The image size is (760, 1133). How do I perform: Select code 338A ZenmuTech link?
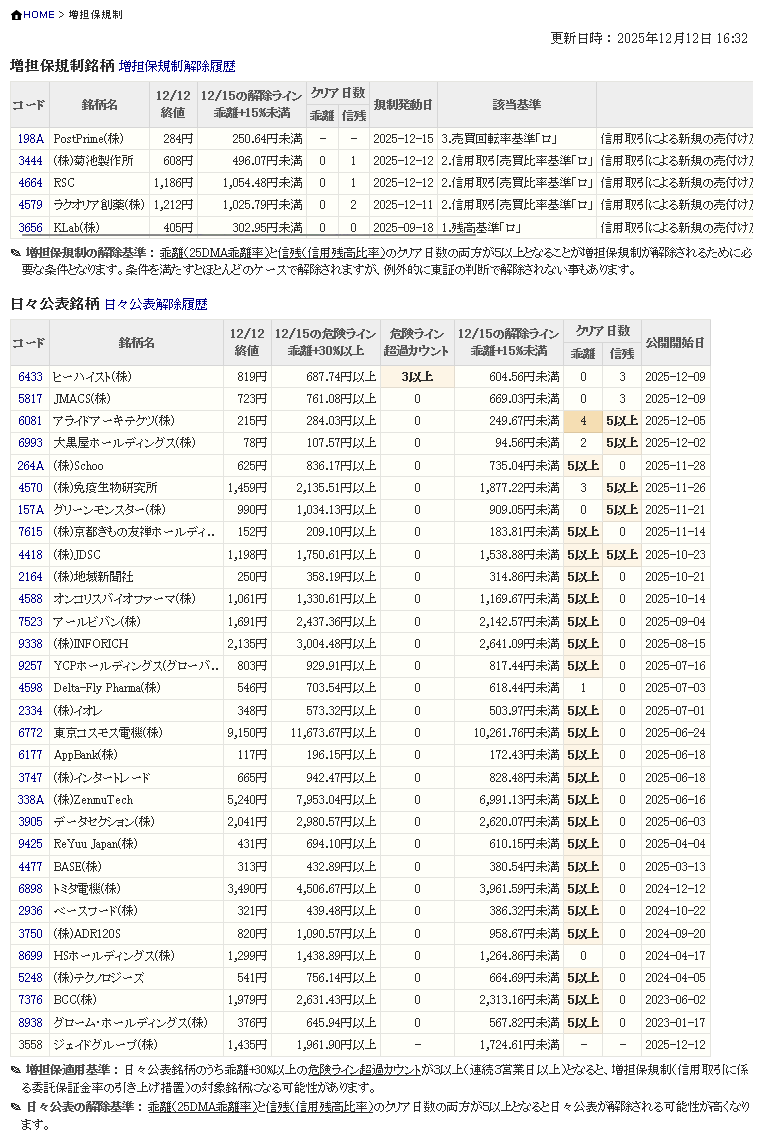point(30,800)
